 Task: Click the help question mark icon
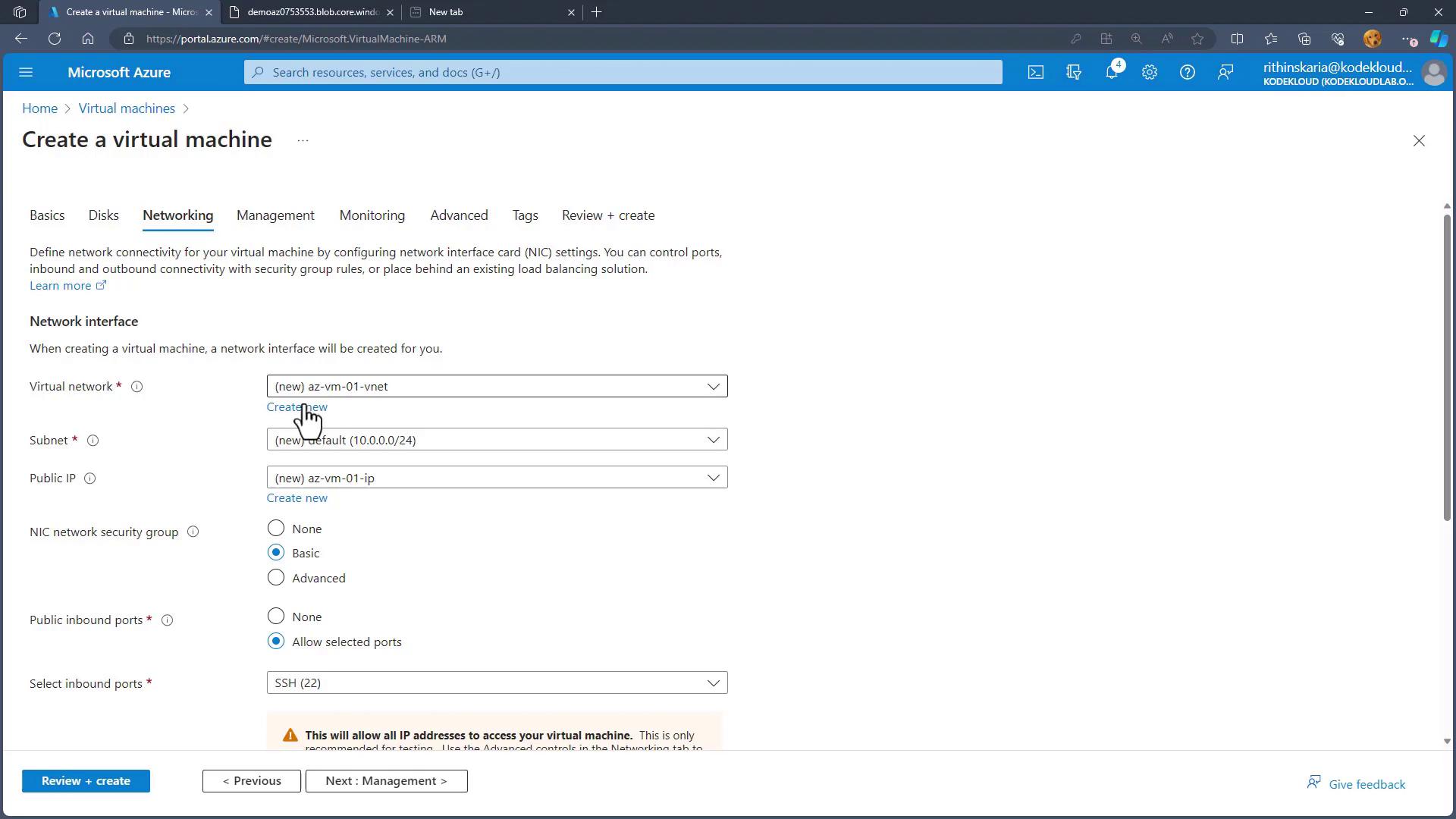1187,72
